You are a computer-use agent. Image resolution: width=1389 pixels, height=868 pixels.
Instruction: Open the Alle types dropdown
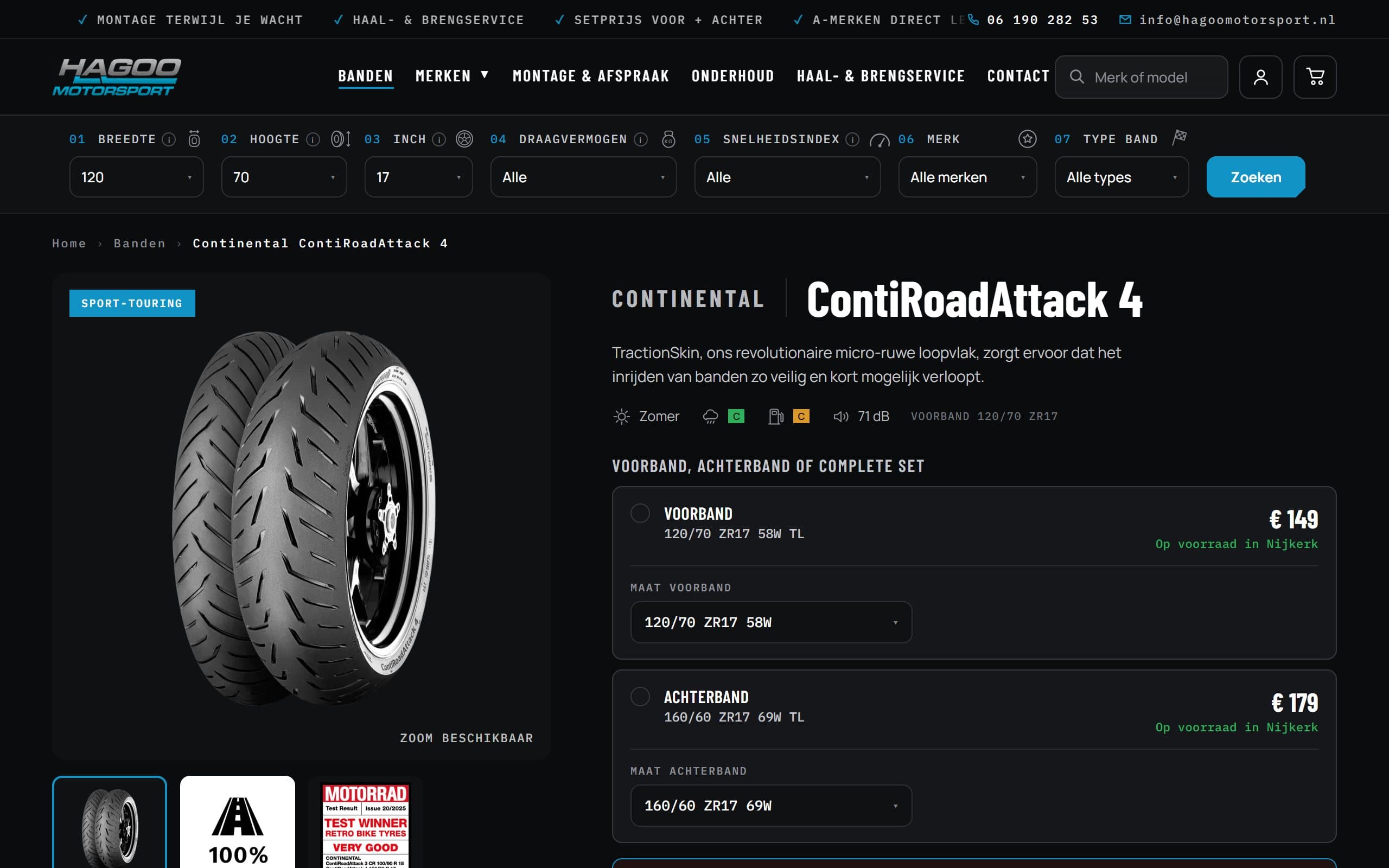(x=1122, y=177)
